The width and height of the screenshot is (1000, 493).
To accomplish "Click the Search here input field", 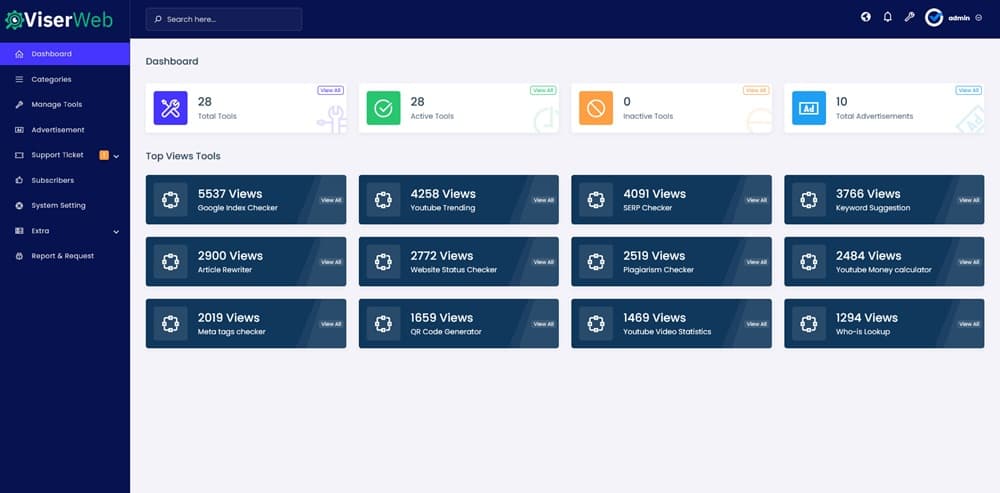I will pyautogui.click(x=223, y=19).
